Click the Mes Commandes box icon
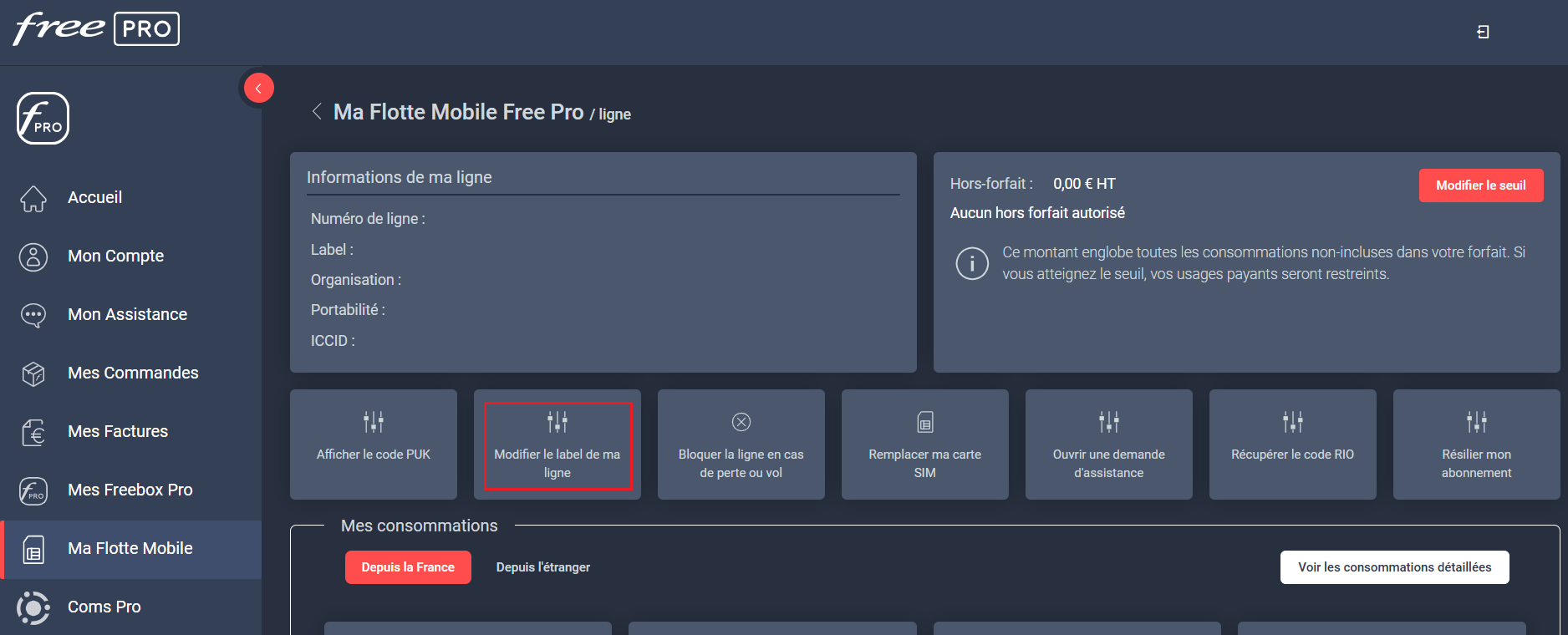 (33, 373)
